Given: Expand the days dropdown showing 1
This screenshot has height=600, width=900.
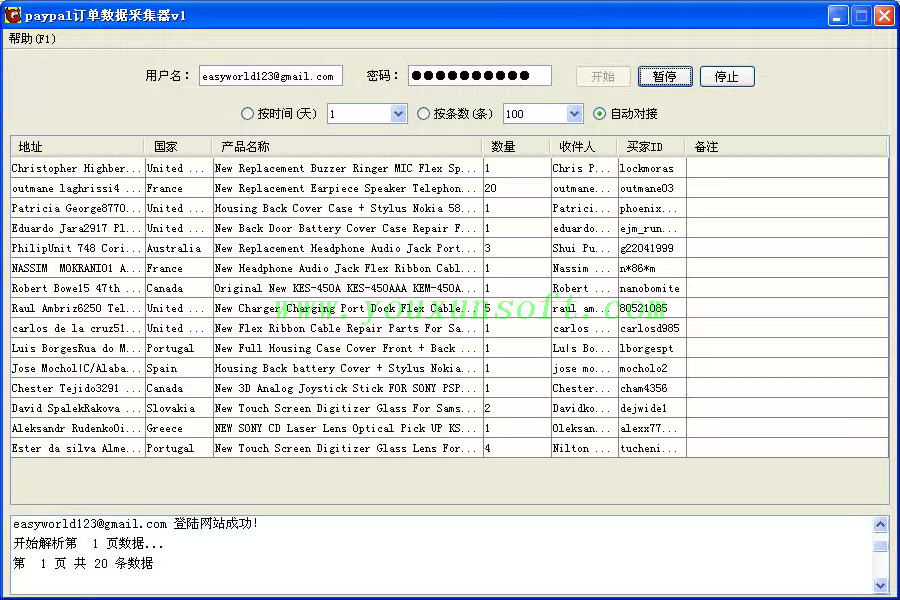Looking at the screenshot, I should click(x=398, y=114).
